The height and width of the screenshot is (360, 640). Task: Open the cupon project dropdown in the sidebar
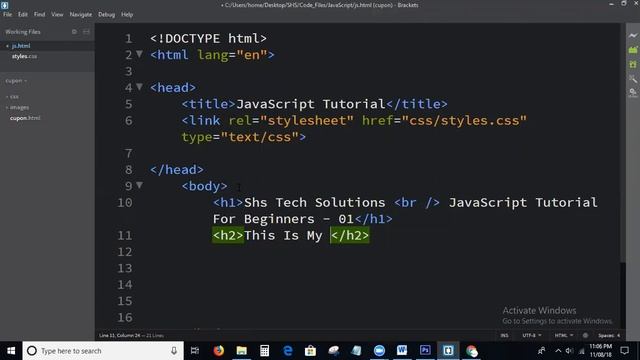16,81
